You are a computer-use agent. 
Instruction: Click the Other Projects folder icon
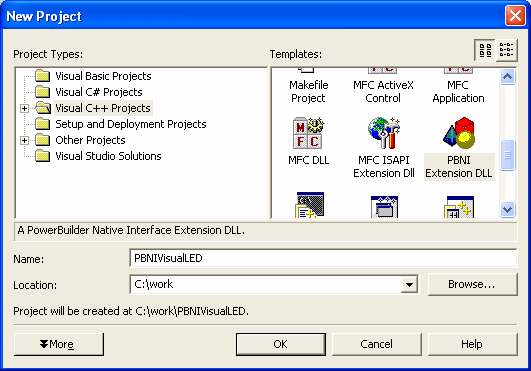[x=43, y=140]
